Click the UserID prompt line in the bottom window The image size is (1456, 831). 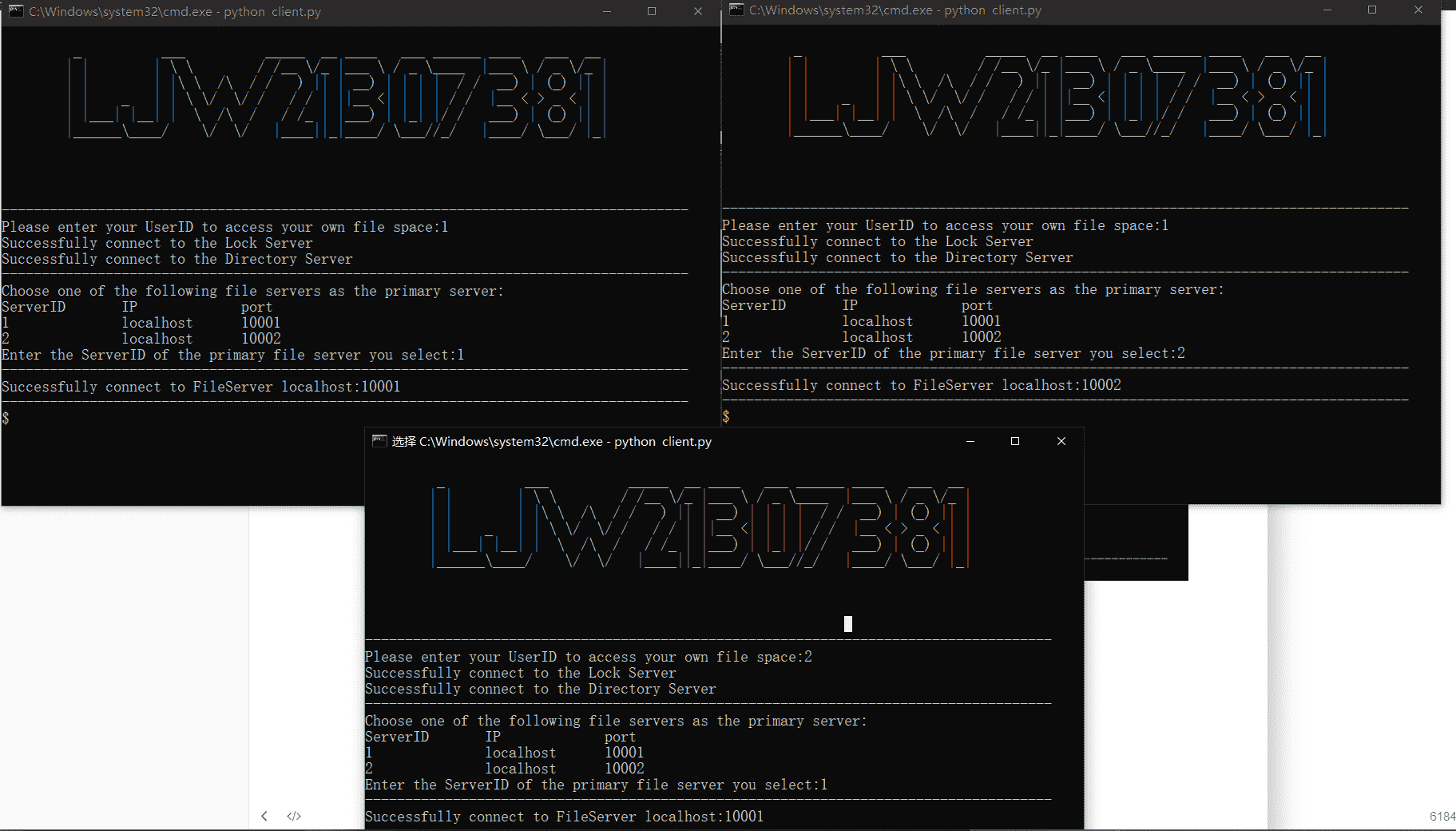coord(589,657)
